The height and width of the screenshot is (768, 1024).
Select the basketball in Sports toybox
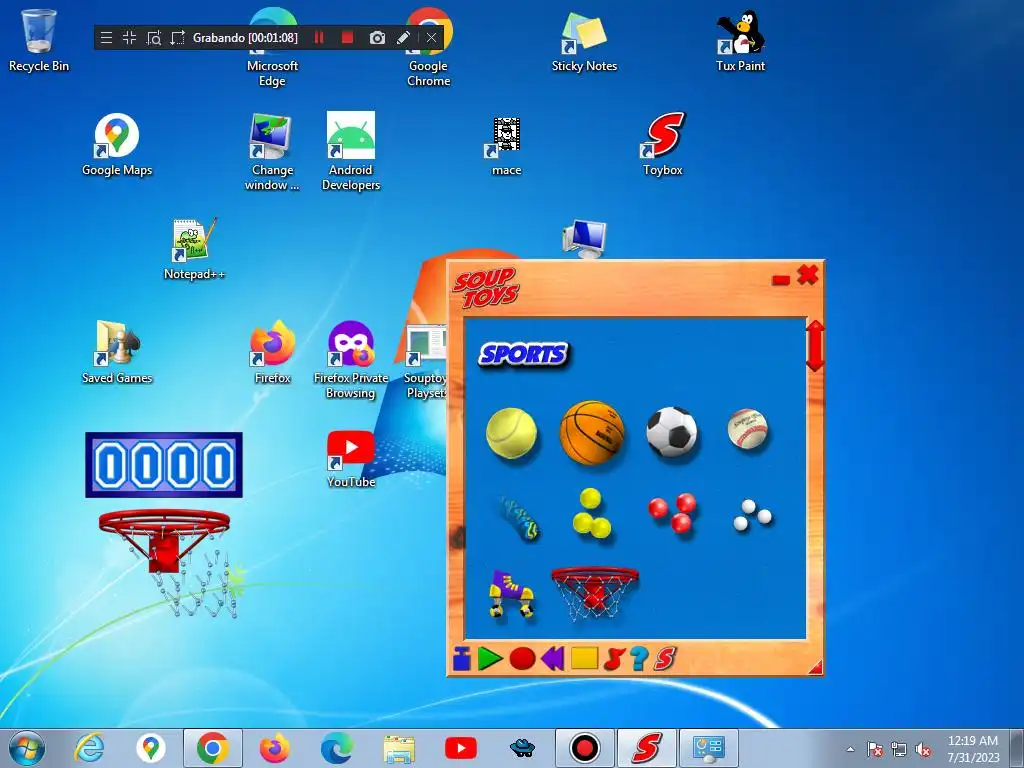[592, 432]
